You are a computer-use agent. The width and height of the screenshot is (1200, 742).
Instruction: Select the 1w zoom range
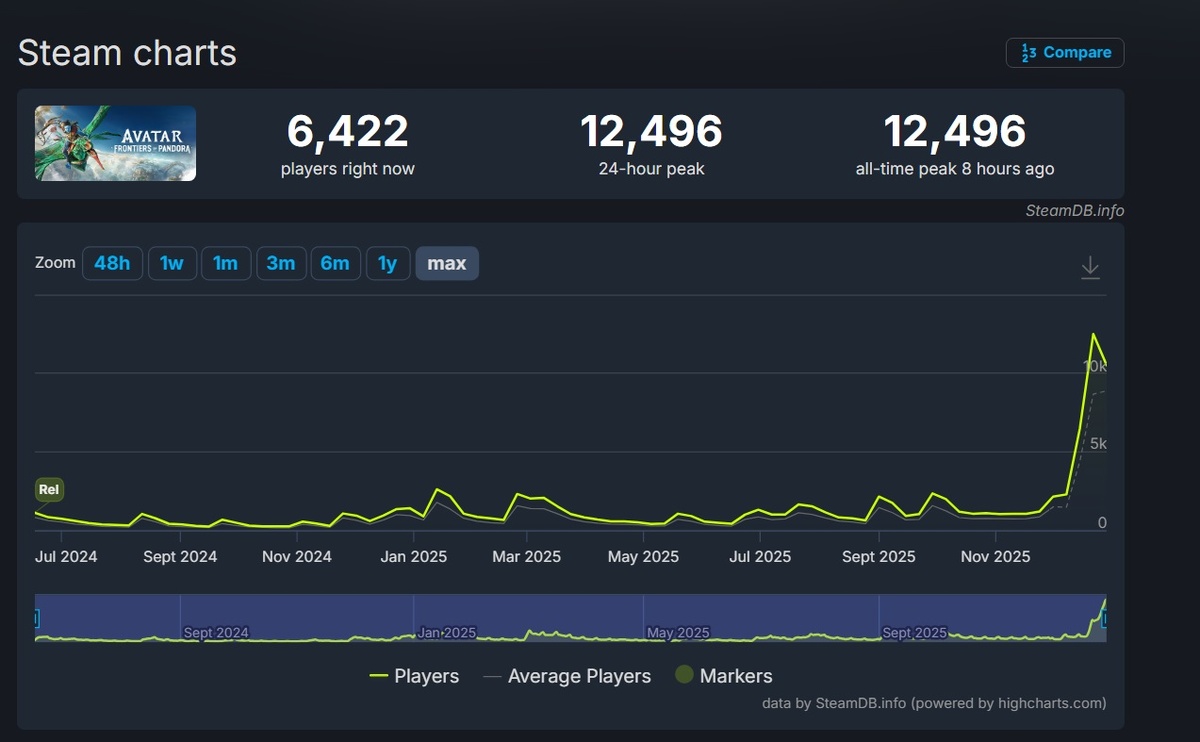172,263
